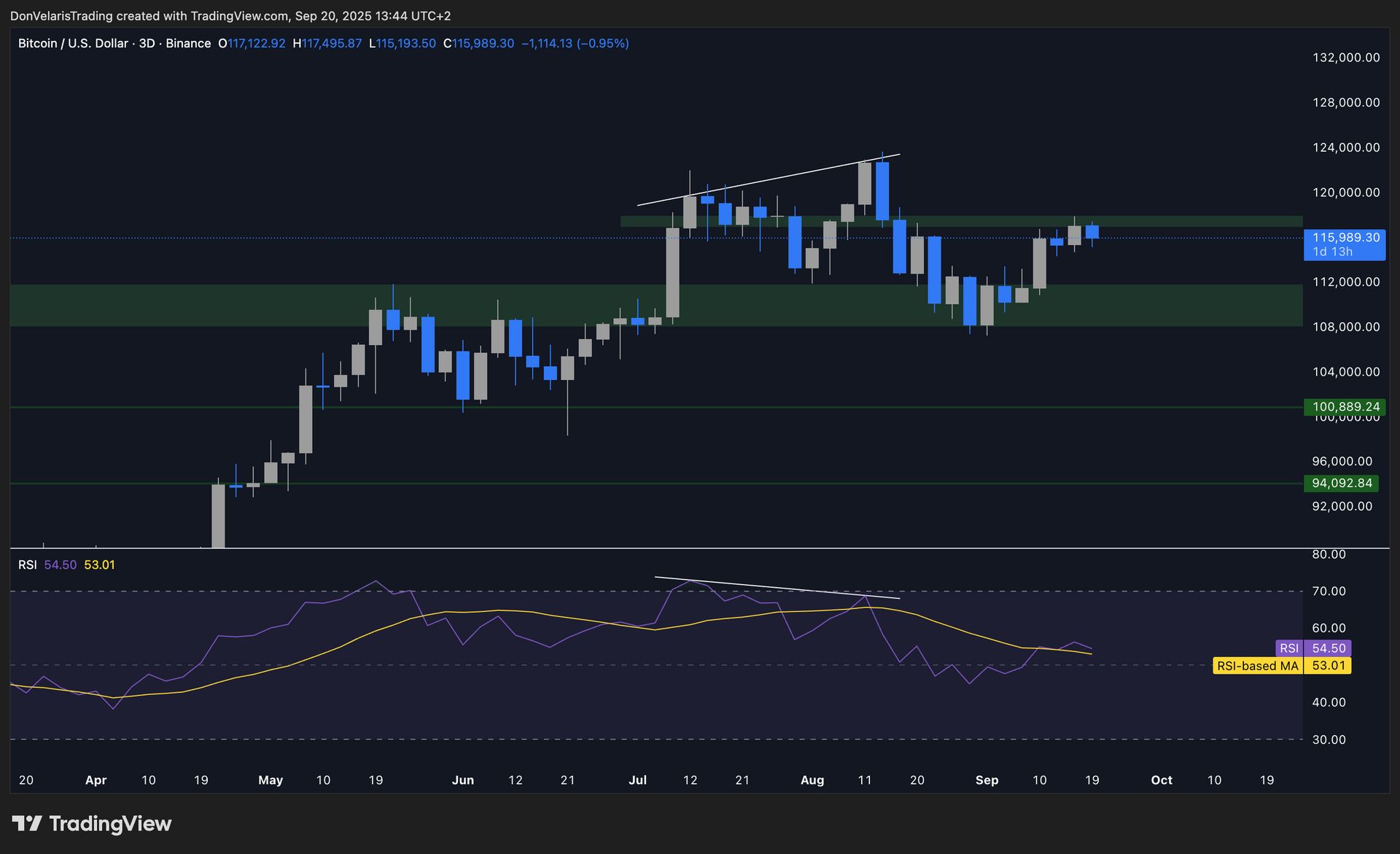Click the Oct label on the time axis
1400x854 pixels.
point(1161,780)
